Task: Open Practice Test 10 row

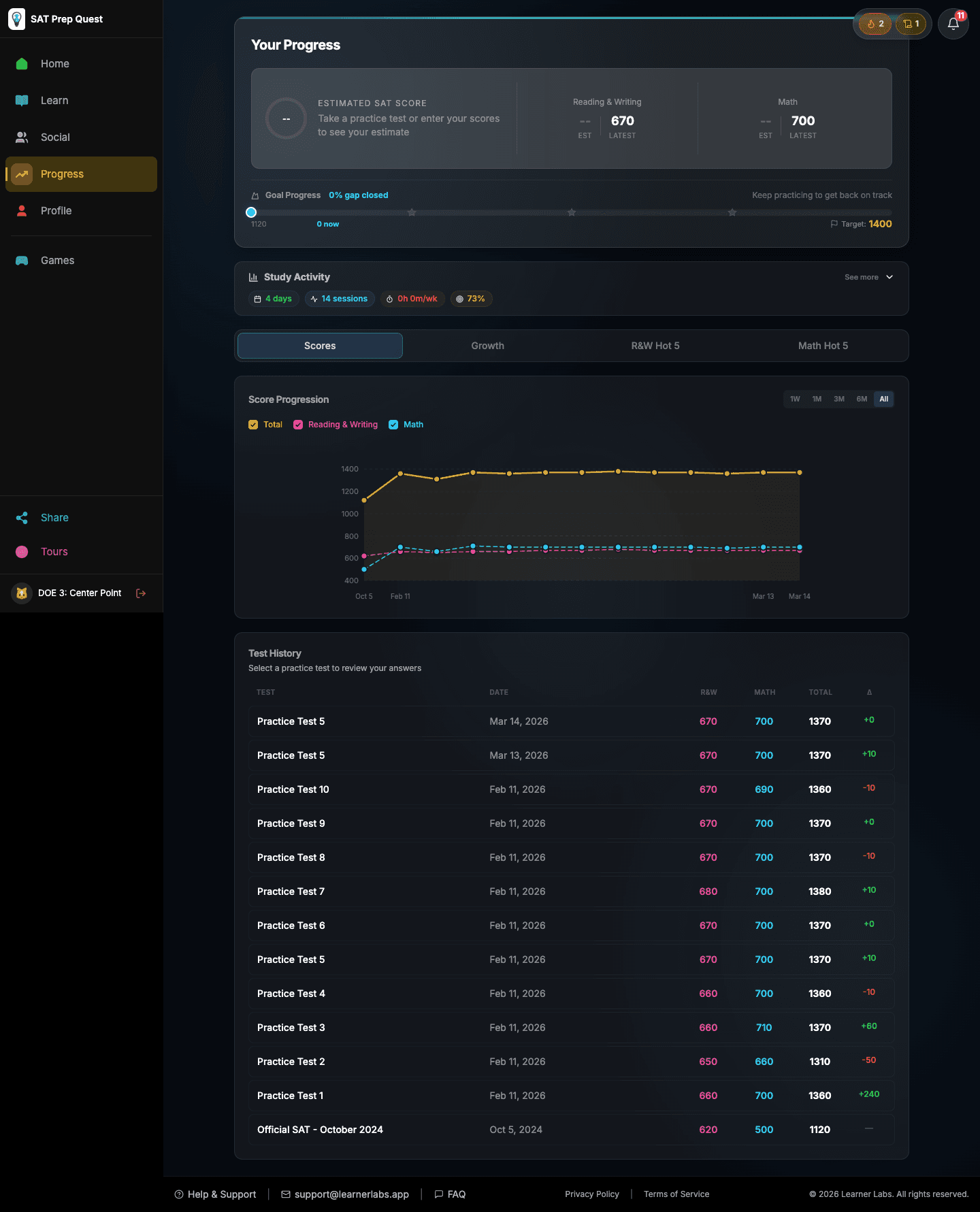Action: 572,789
